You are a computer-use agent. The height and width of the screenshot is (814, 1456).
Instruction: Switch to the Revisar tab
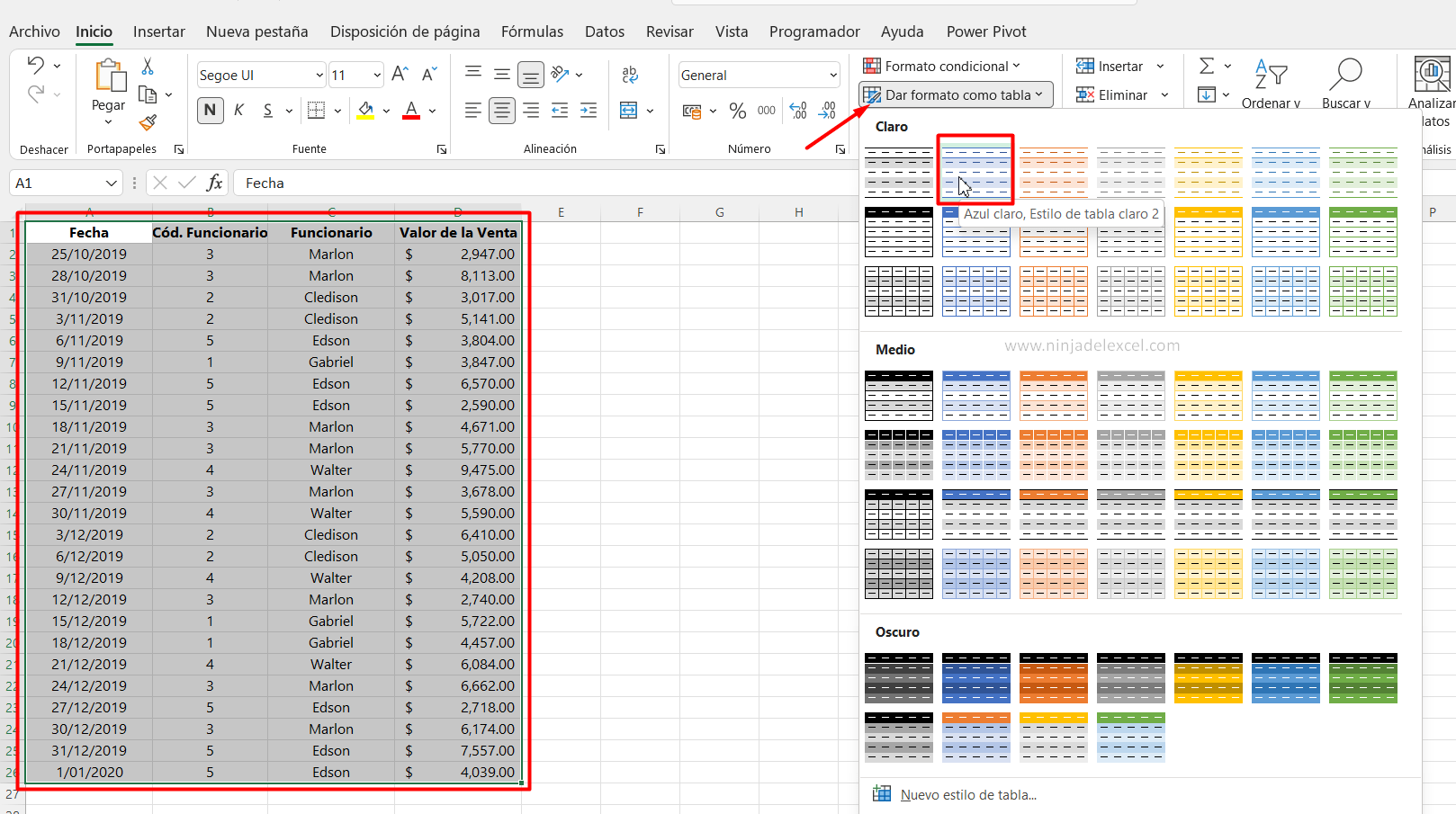coord(670,31)
